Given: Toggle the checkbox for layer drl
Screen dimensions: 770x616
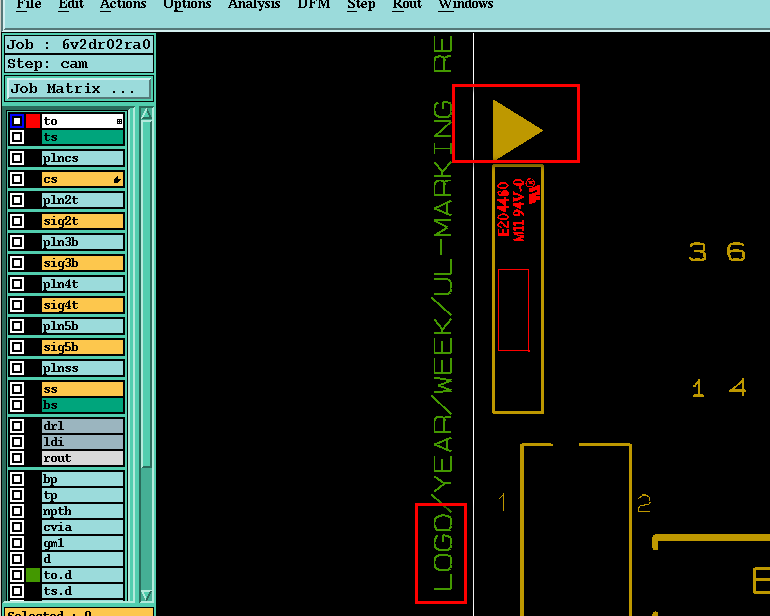Looking at the screenshot, I should pyautogui.click(x=17, y=426).
